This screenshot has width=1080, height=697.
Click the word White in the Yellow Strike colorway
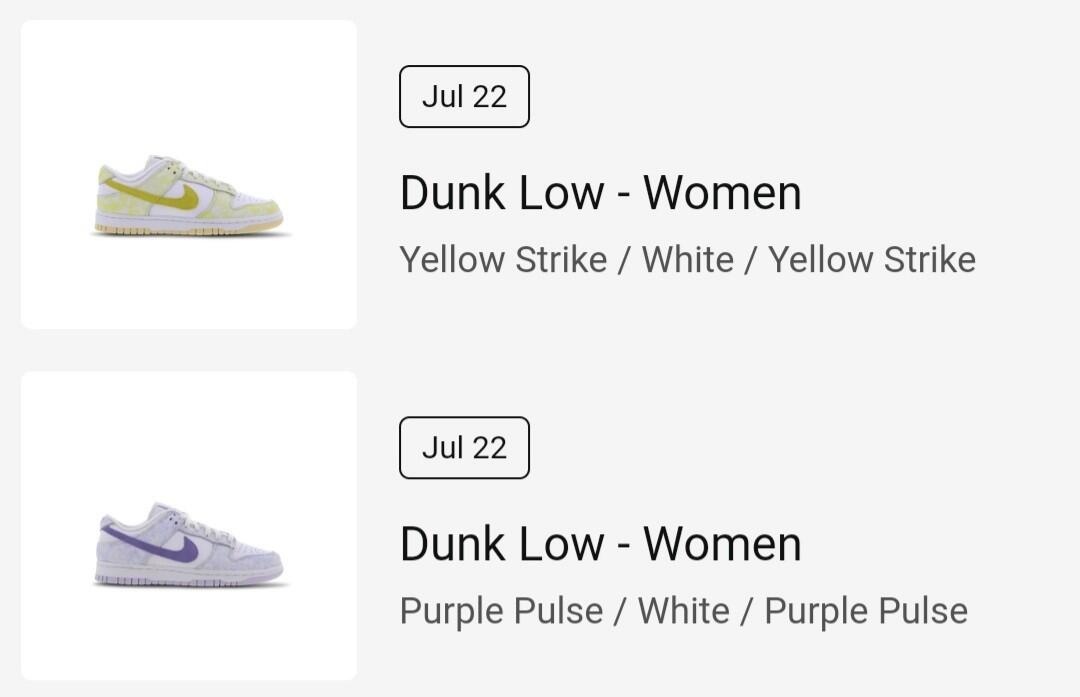[x=687, y=260]
